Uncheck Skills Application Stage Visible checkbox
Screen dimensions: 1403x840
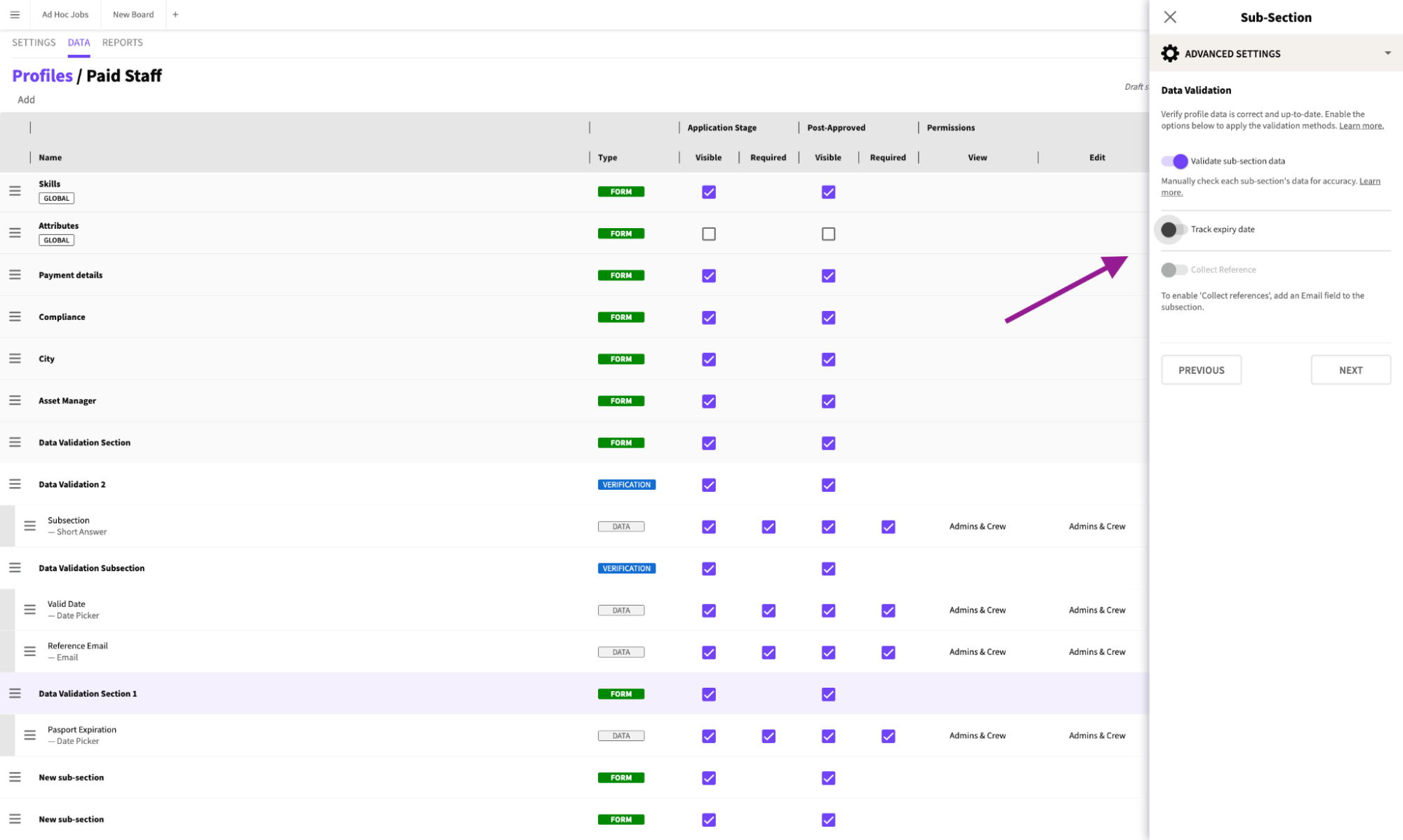click(709, 192)
